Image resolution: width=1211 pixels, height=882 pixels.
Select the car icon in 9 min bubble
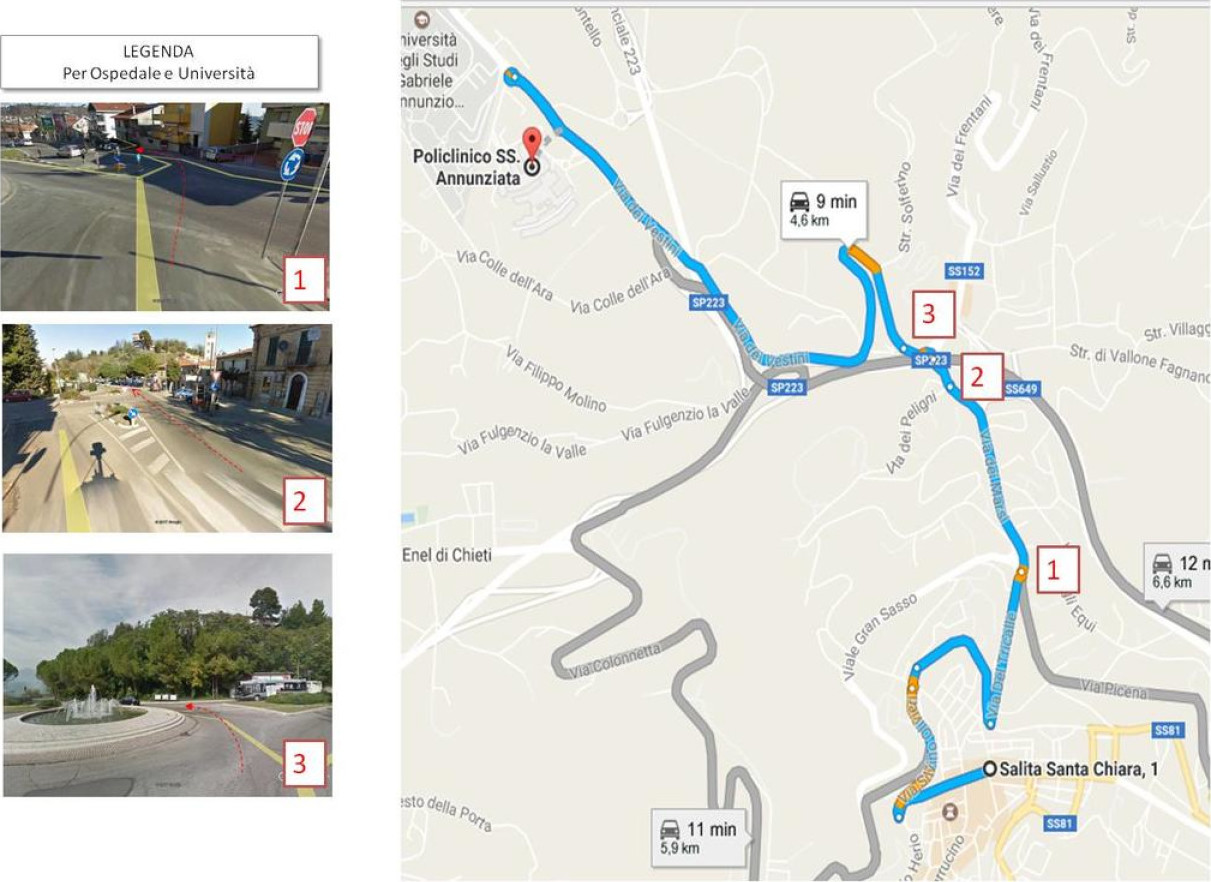point(800,200)
